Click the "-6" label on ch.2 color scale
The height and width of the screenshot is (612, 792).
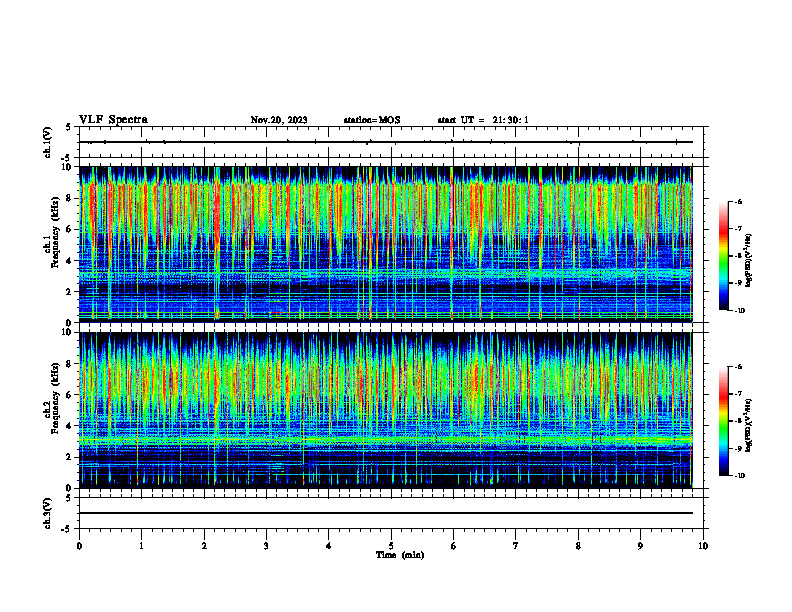point(738,367)
